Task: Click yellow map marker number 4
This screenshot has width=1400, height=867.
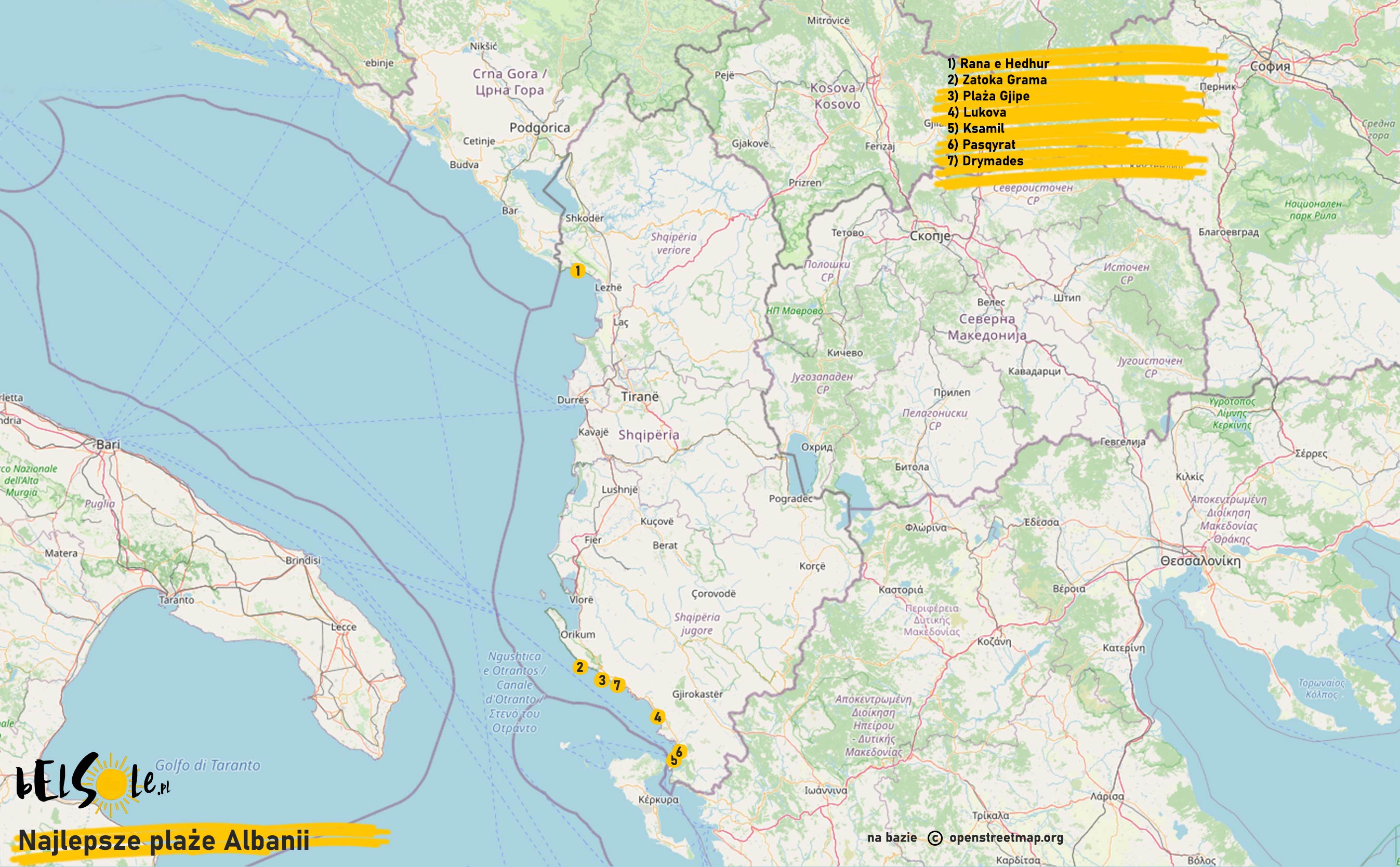Action: click(x=658, y=717)
